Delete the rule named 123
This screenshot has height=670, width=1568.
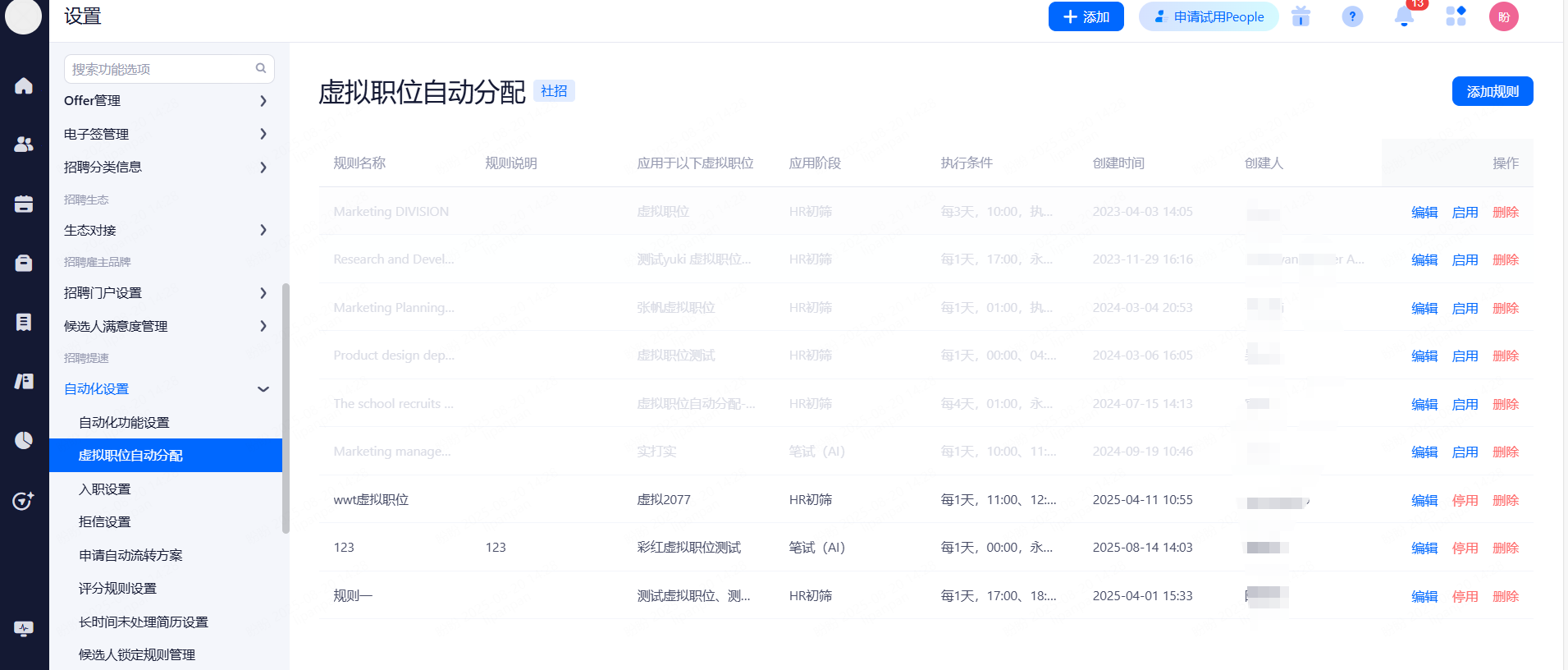[x=1505, y=548]
